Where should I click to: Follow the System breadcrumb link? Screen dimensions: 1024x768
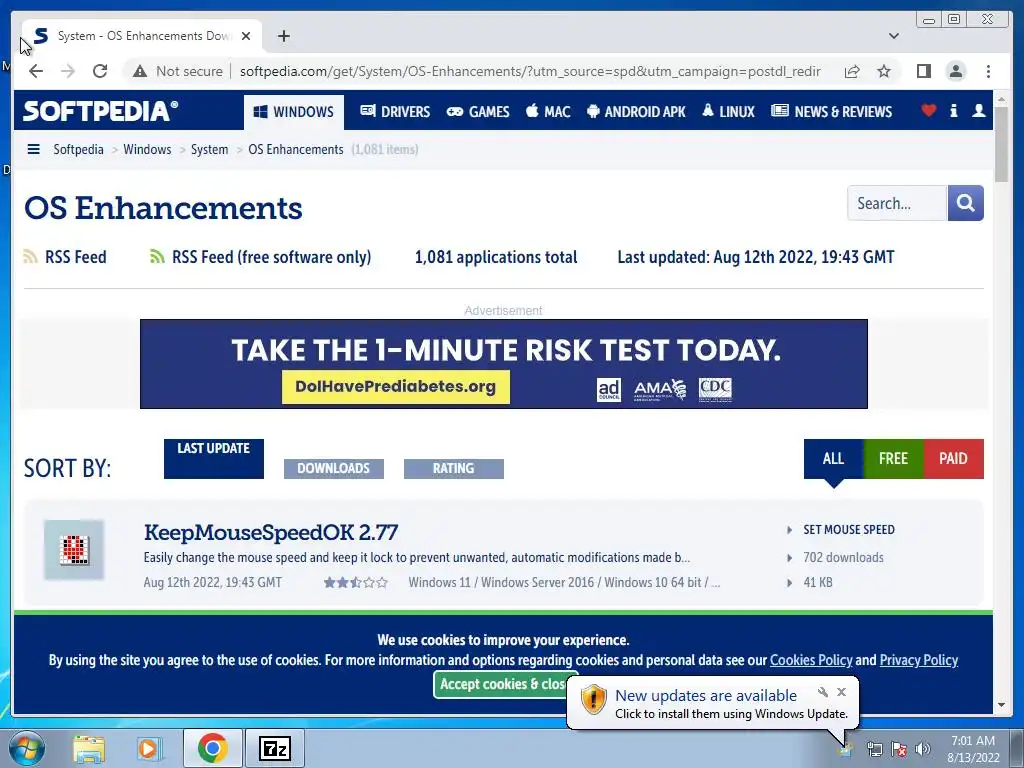point(210,150)
